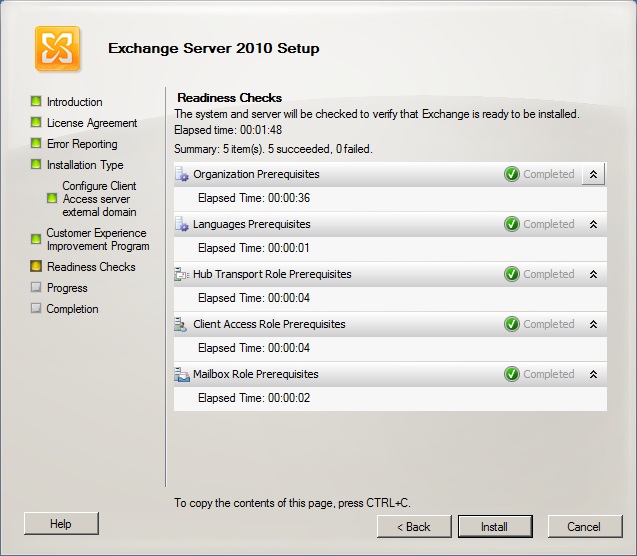The image size is (637, 556).
Task: Click green checkmark for Hub Transport Role
Action: pos(512,274)
